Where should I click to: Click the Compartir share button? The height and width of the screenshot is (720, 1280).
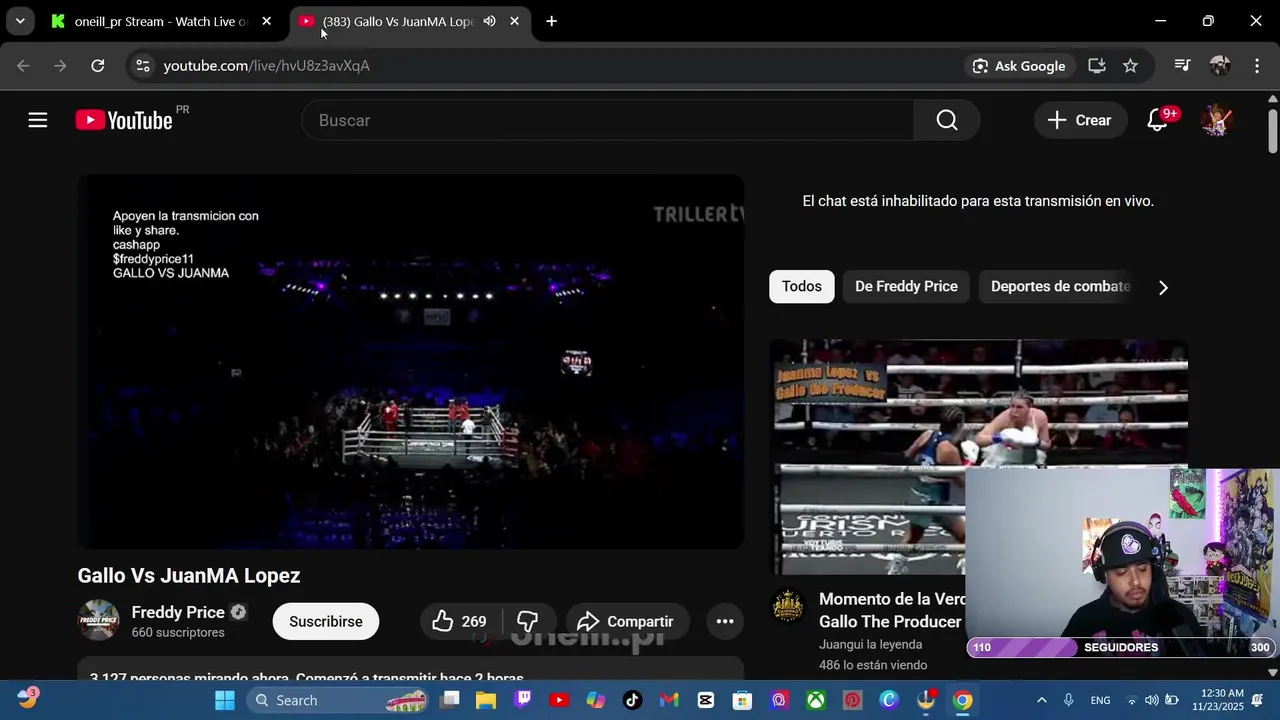point(627,621)
